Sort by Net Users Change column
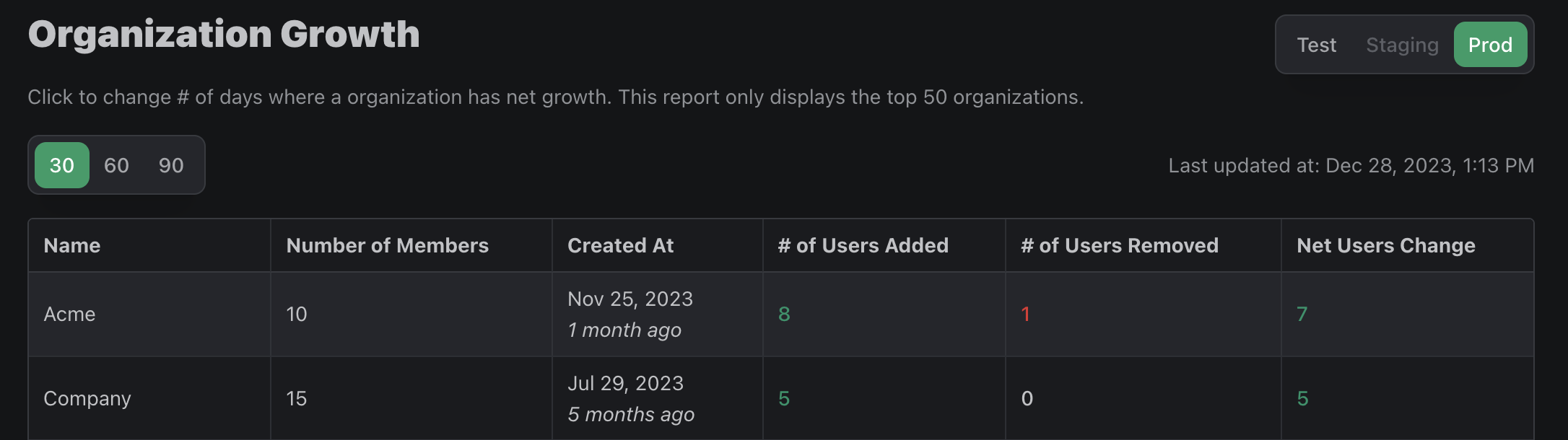The width and height of the screenshot is (1568, 440). (1385, 245)
